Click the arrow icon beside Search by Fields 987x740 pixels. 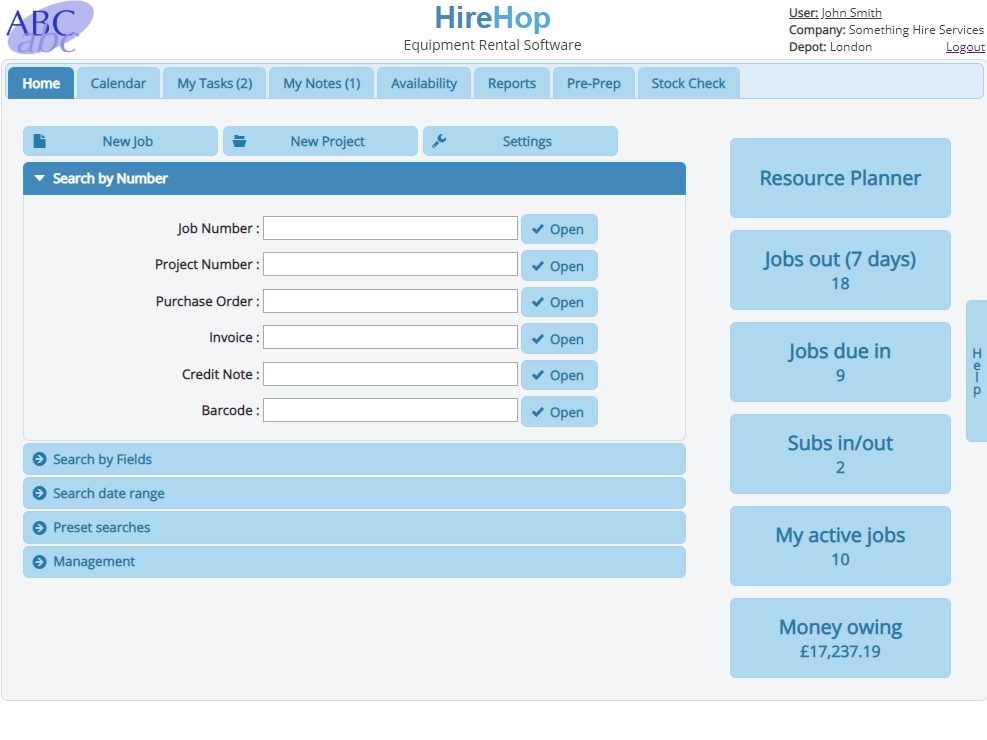pos(40,459)
